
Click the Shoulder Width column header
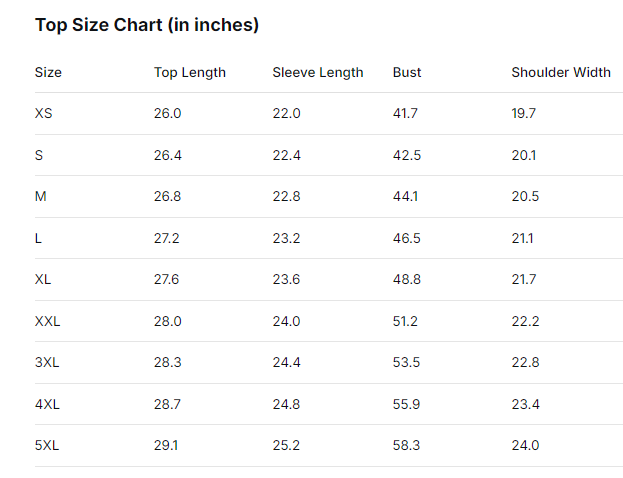pos(561,72)
